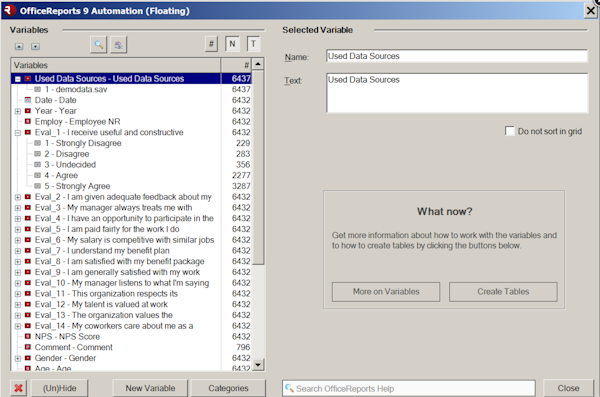
Task: Toggle the # count display button
Action: [x=211, y=44]
